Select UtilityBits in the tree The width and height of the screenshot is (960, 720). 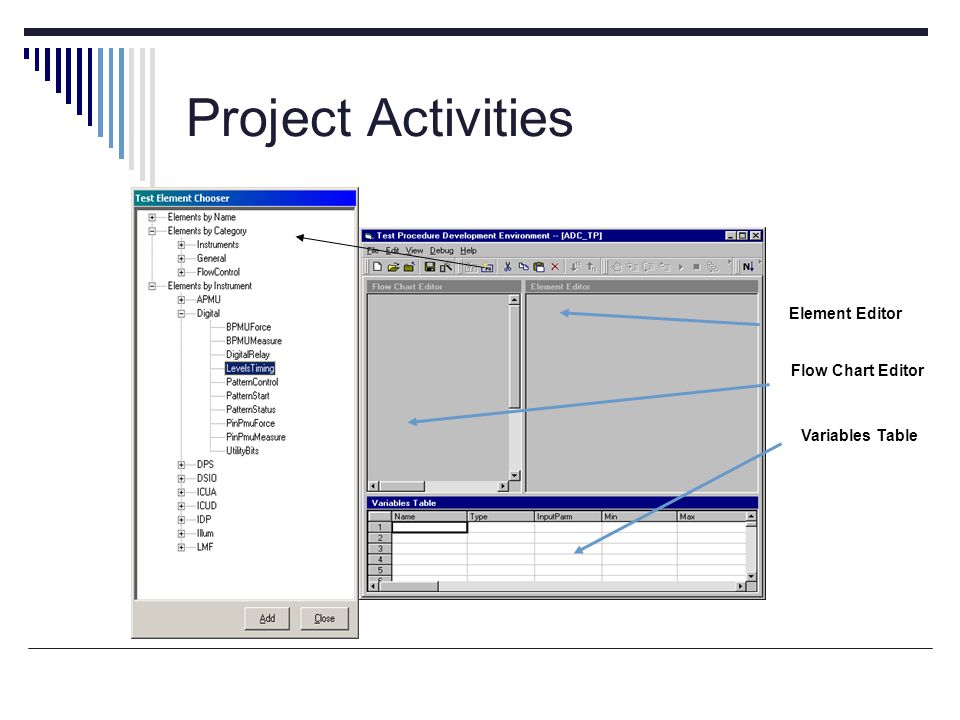[x=242, y=451]
